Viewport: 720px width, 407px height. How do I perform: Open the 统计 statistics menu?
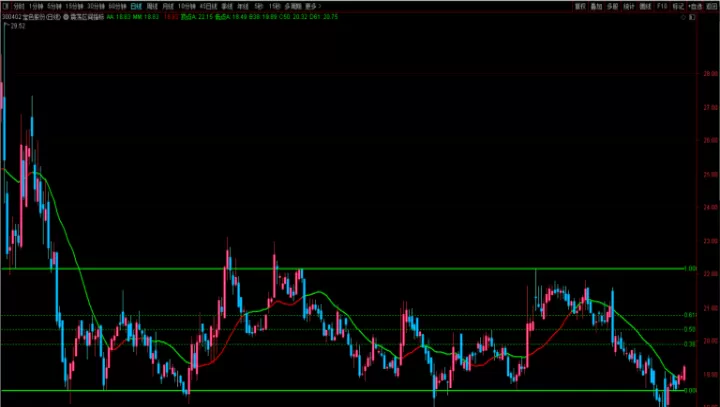tap(629, 6)
